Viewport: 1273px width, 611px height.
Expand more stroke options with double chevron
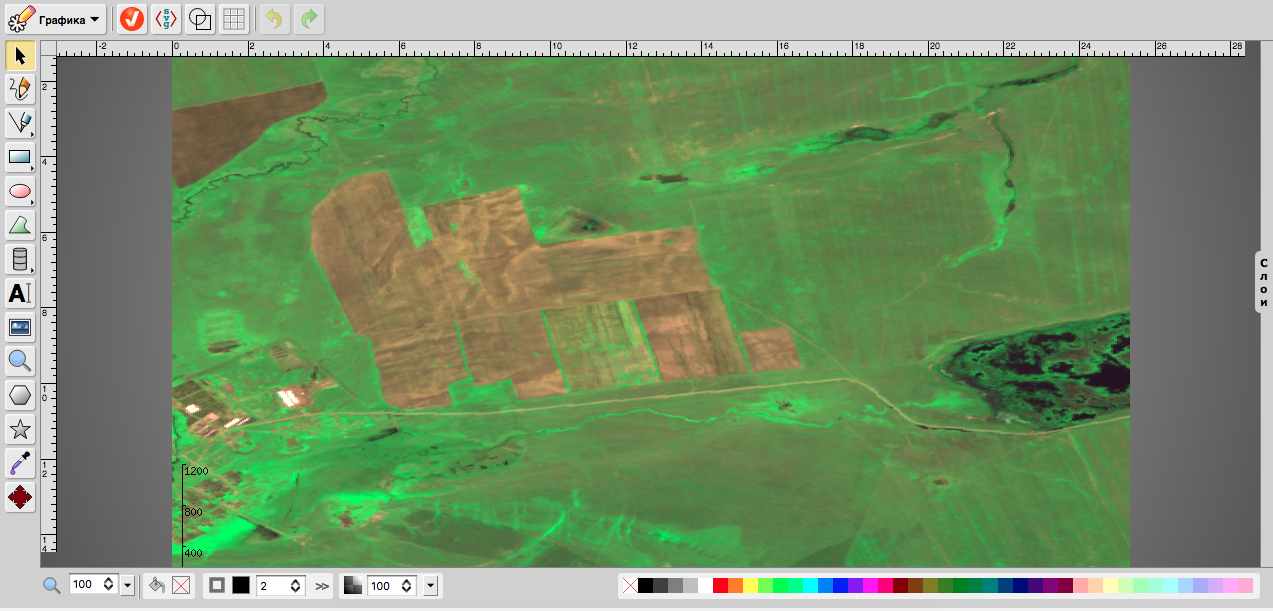point(322,586)
